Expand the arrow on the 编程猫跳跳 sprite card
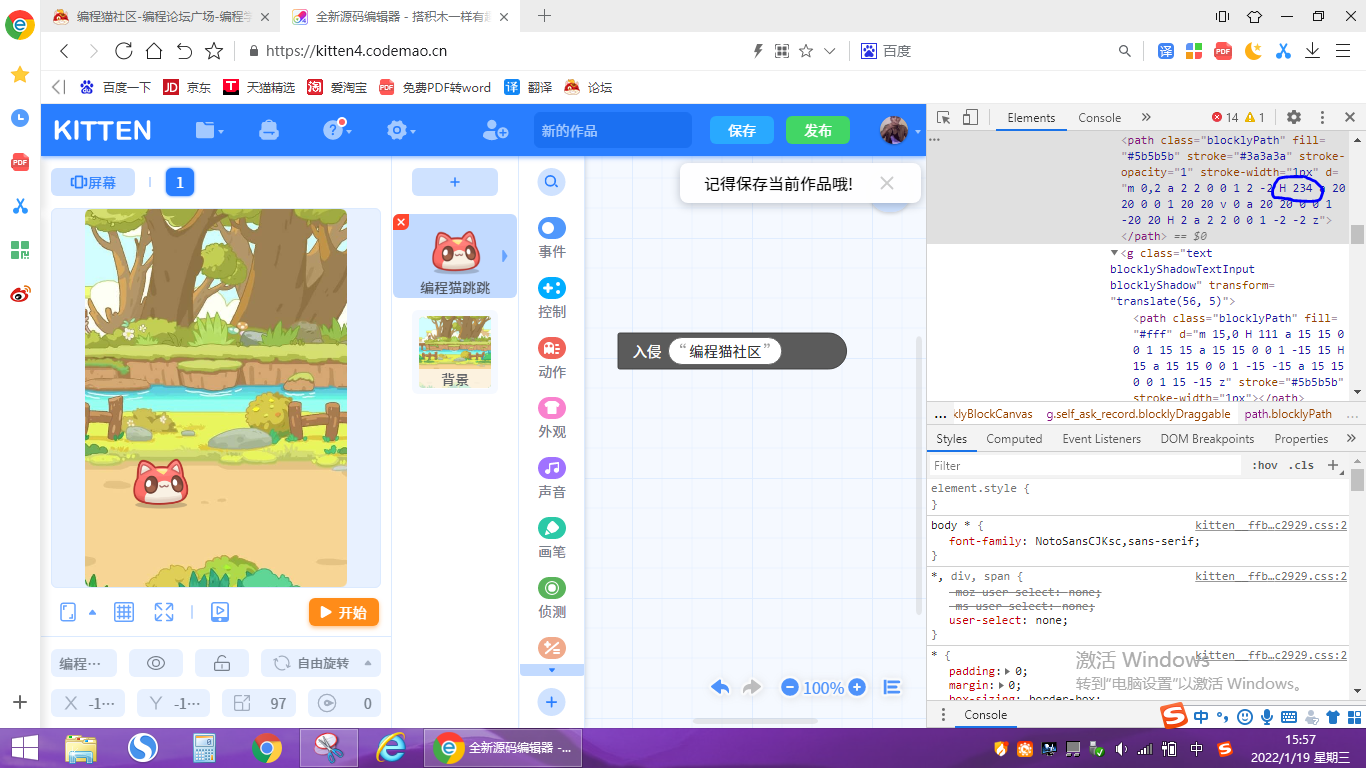The height and width of the screenshot is (768, 1366). (x=504, y=256)
